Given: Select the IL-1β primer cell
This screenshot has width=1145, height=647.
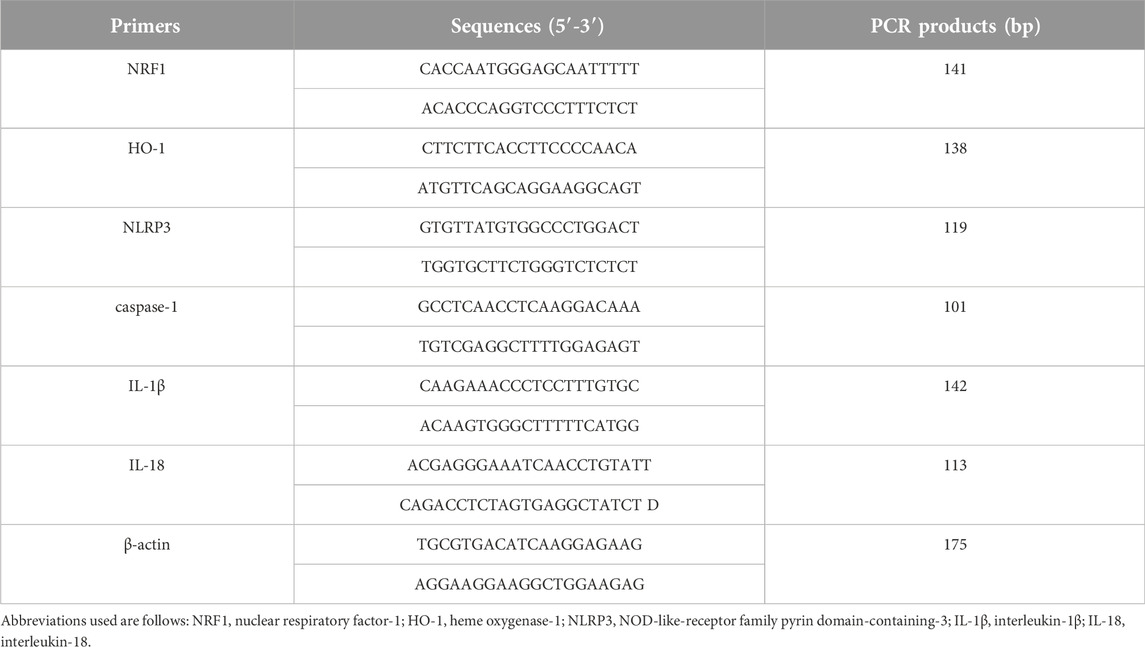Looking at the screenshot, I should [x=147, y=406].
